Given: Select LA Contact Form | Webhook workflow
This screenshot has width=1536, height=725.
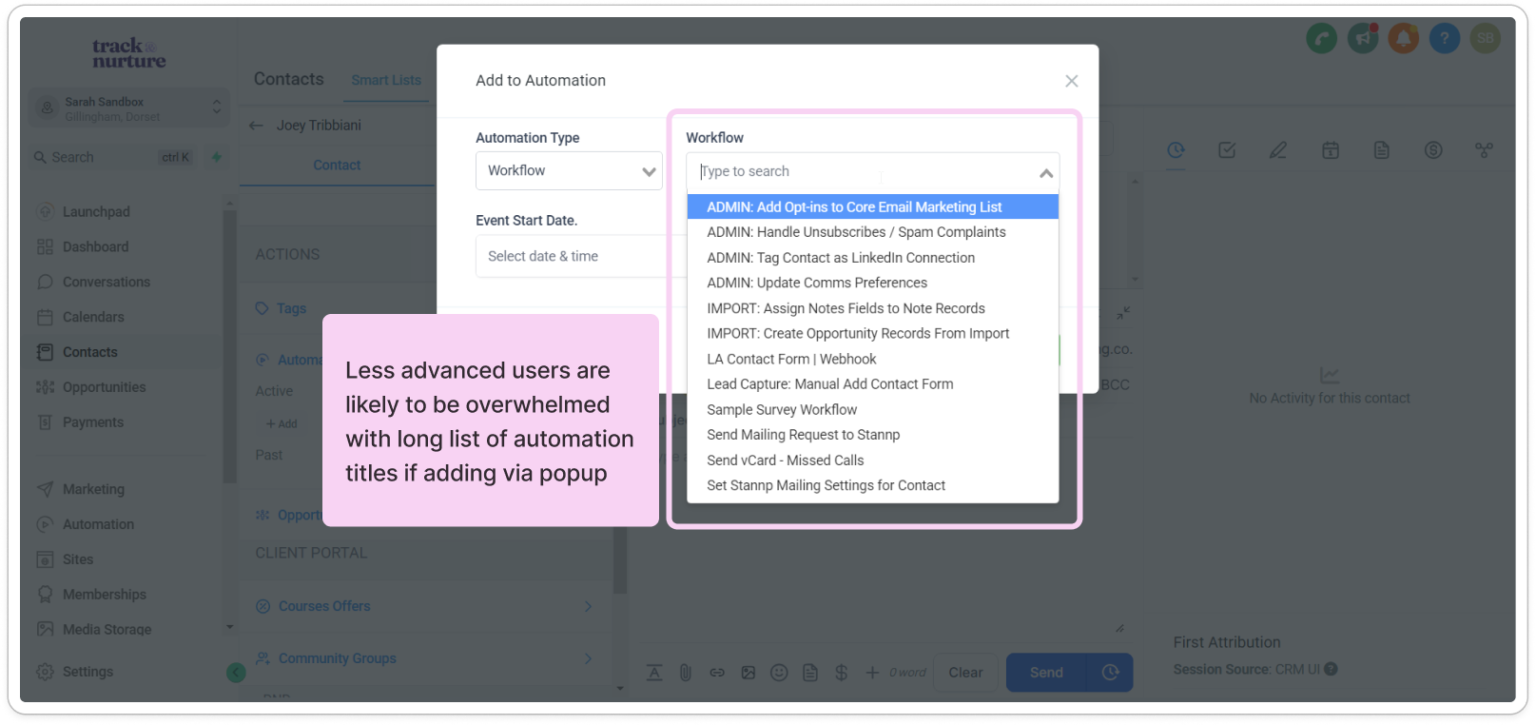Looking at the screenshot, I should tap(873, 359).
